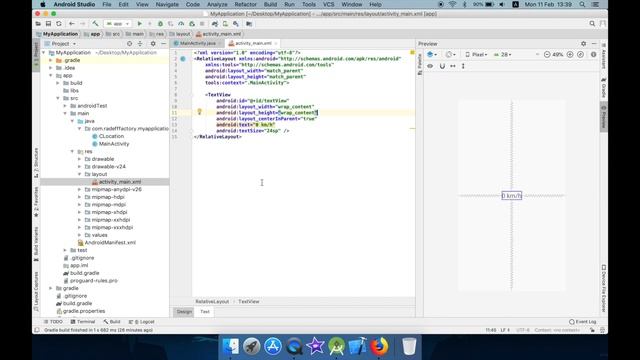Viewport: 640px width, 360px height.
Task: Toggle the Palette side stripe button
Action: 420,64
